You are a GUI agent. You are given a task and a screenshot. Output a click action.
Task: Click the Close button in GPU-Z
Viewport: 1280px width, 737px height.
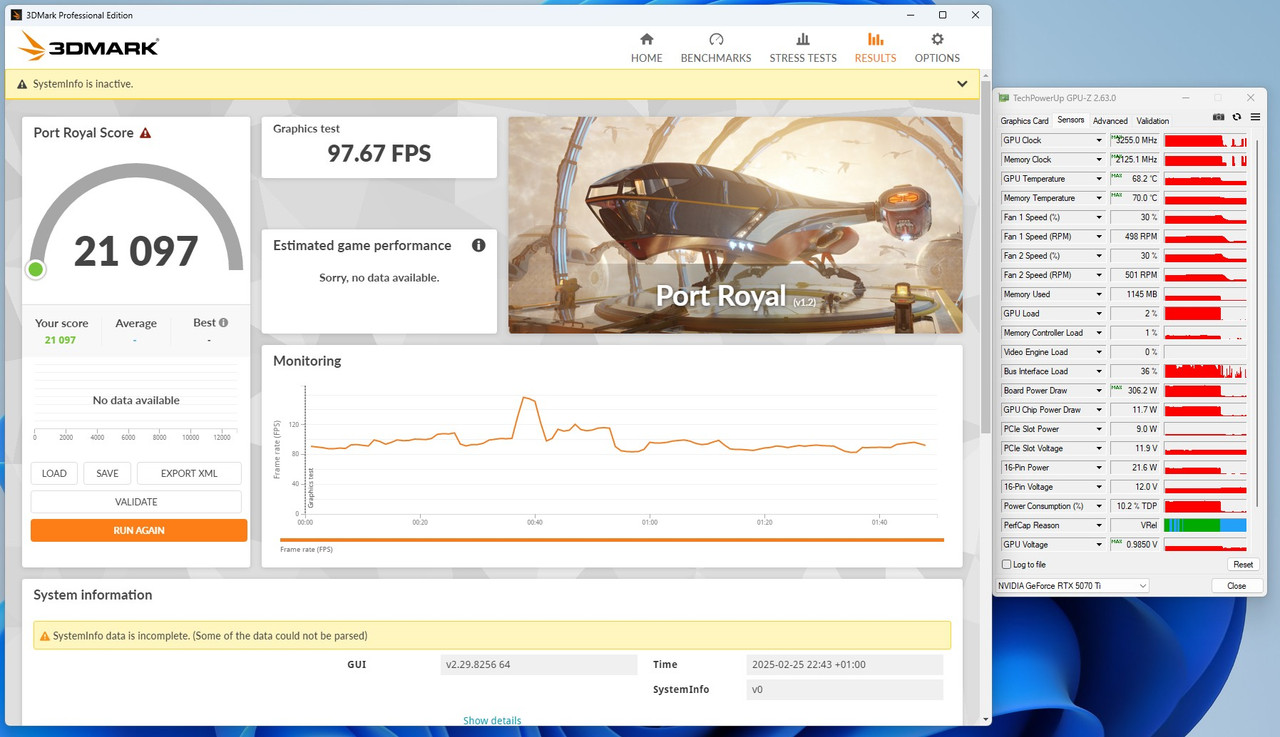(x=1237, y=586)
